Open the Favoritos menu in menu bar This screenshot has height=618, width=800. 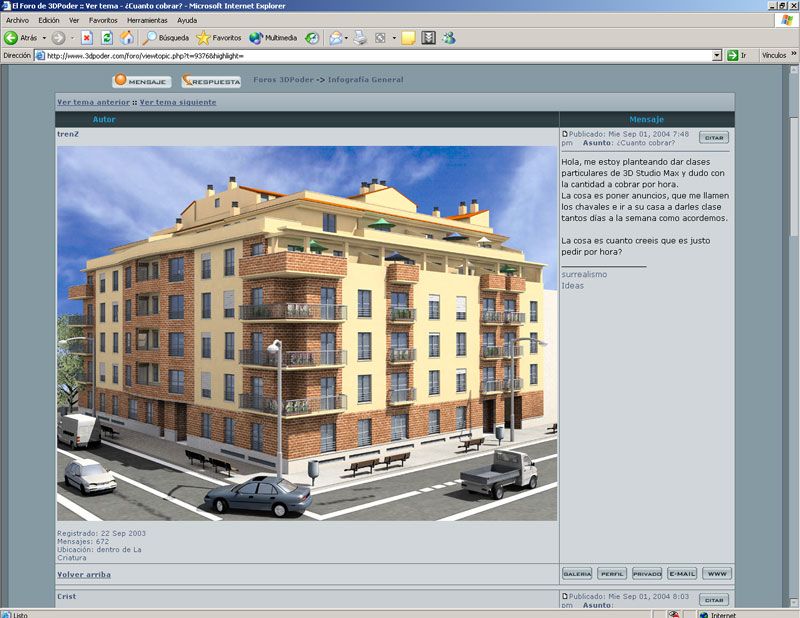click(x=103, y=20)
